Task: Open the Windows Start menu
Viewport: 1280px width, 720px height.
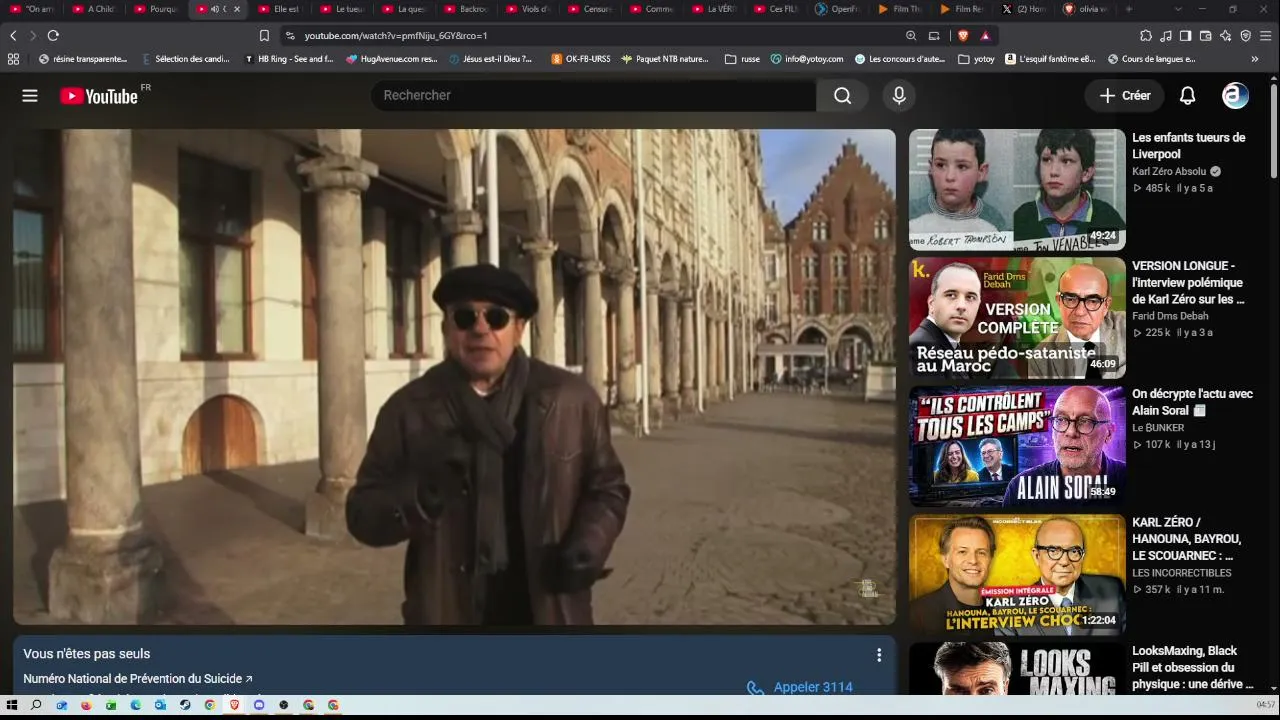Action: point(12,705)
